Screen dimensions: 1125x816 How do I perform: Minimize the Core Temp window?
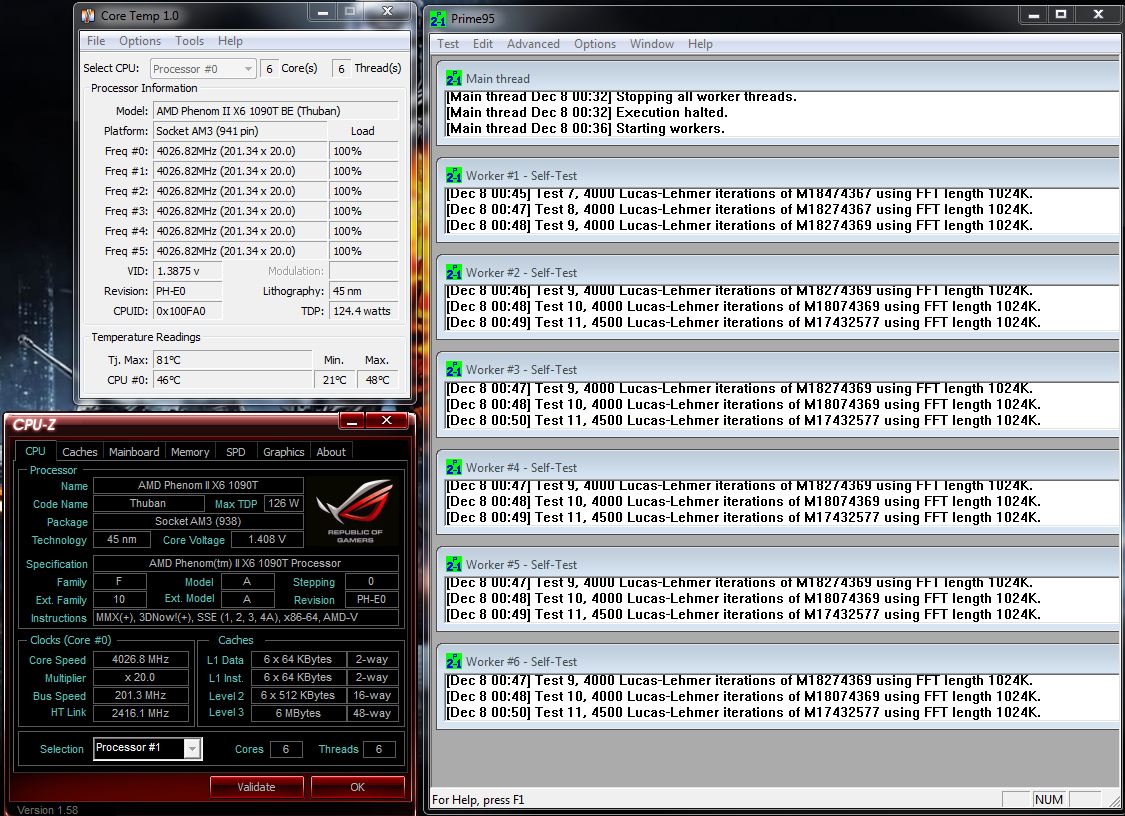(x=323, y=12)
